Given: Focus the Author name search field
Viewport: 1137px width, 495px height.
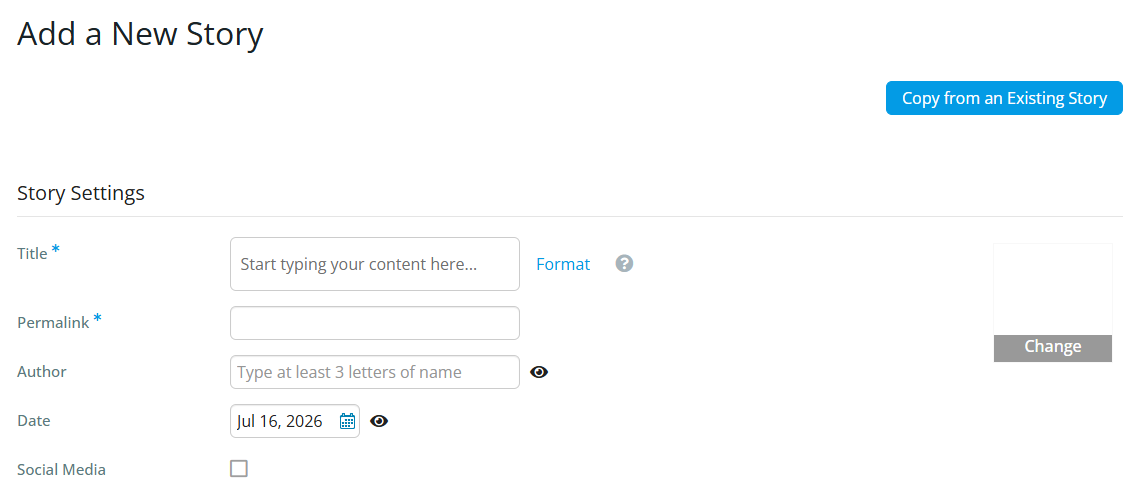Looking at the screenshot, I should (x=375, y=372).
